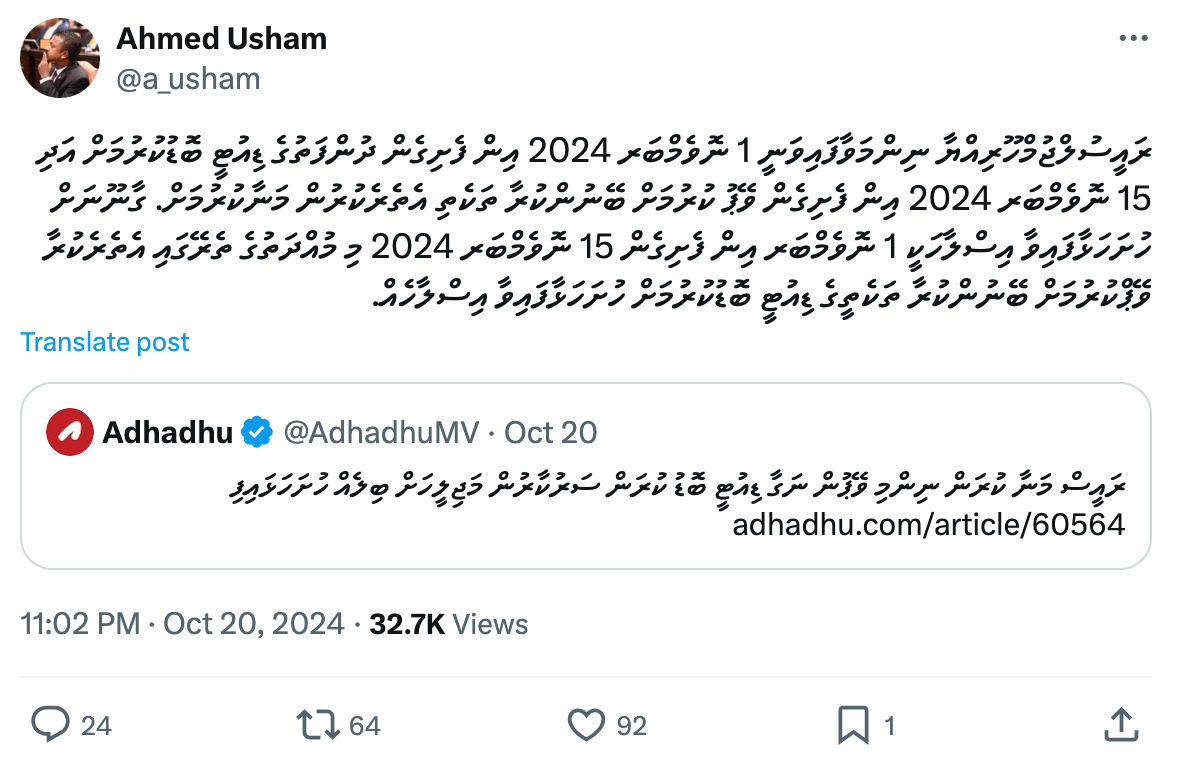
Task: Open the adhadhu.com/article/60564 link
Action: click(928, 523)
